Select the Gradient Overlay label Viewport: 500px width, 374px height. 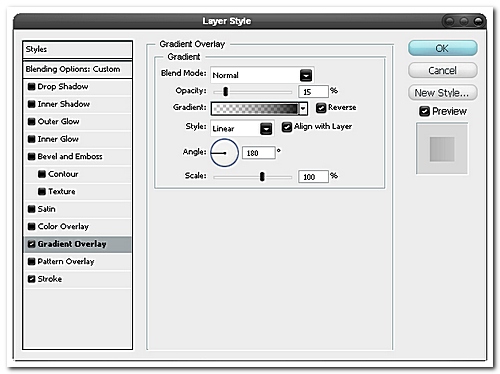pos(72,244)
